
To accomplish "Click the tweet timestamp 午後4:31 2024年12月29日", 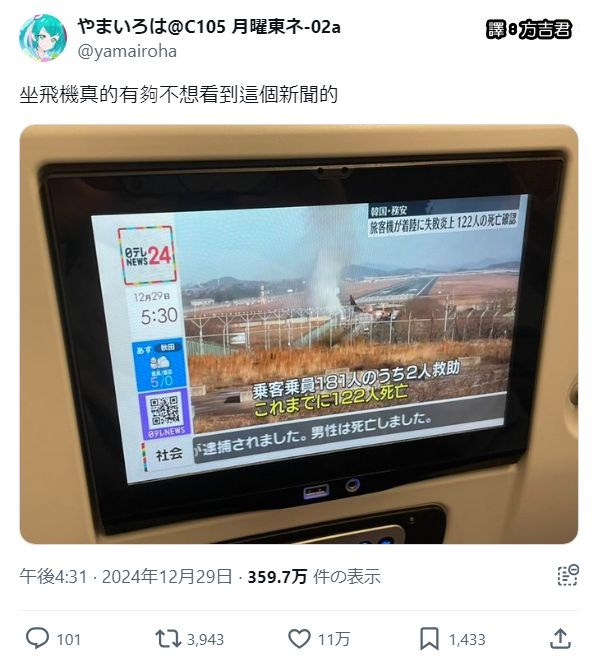I will tap(126, 577).
